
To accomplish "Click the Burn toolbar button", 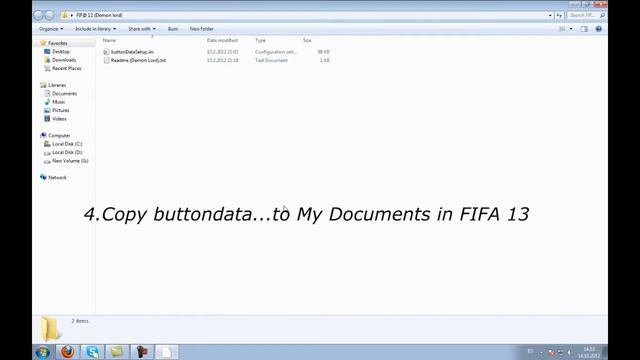I will click(173, 29).
